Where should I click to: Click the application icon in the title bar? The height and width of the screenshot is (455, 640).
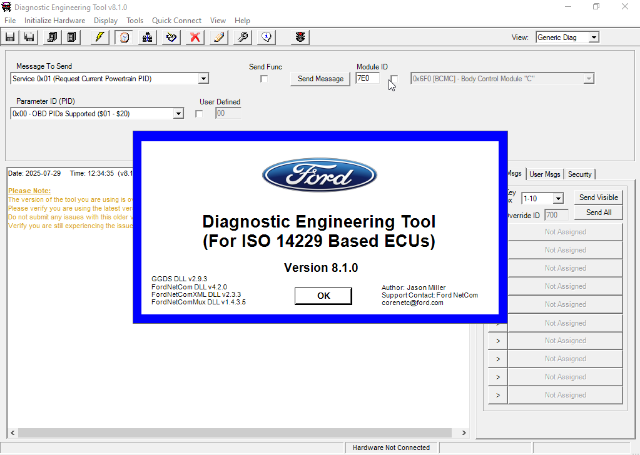(x=7, y=7)
